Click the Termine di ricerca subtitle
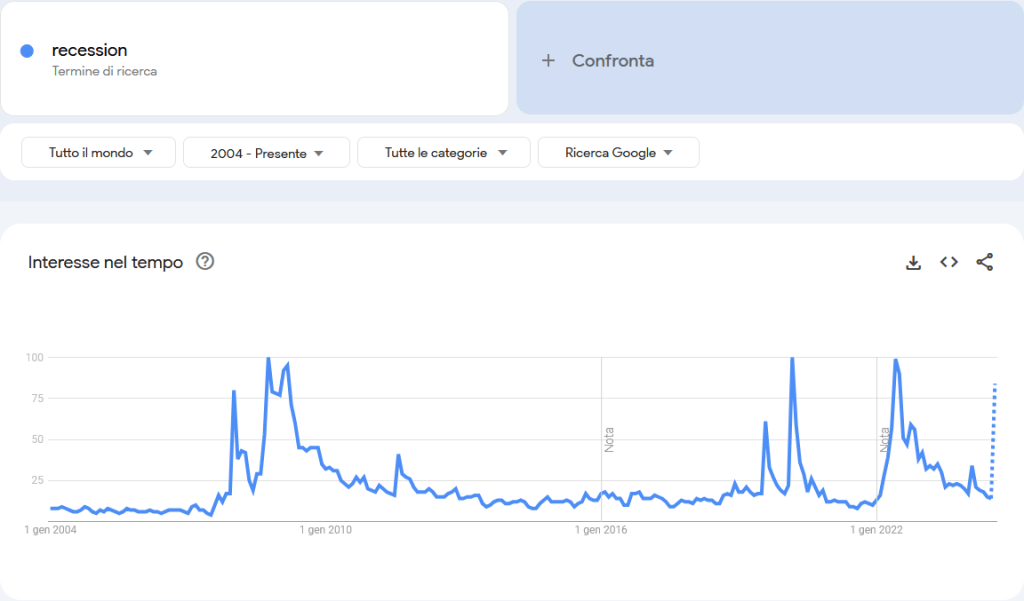The height and width of the screenshot is (601, 1024). [105, 72]
